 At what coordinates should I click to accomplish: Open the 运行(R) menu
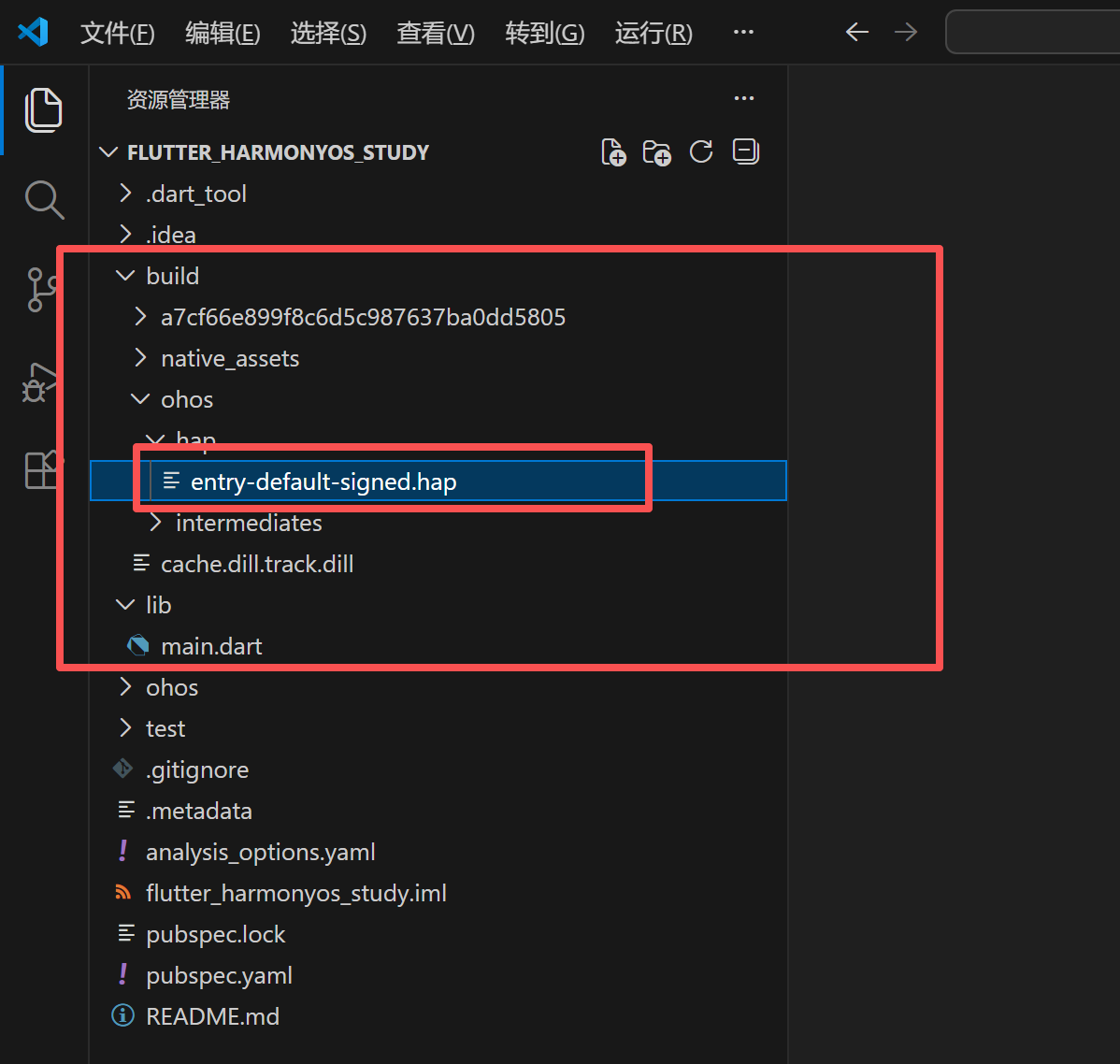point(653,33)
